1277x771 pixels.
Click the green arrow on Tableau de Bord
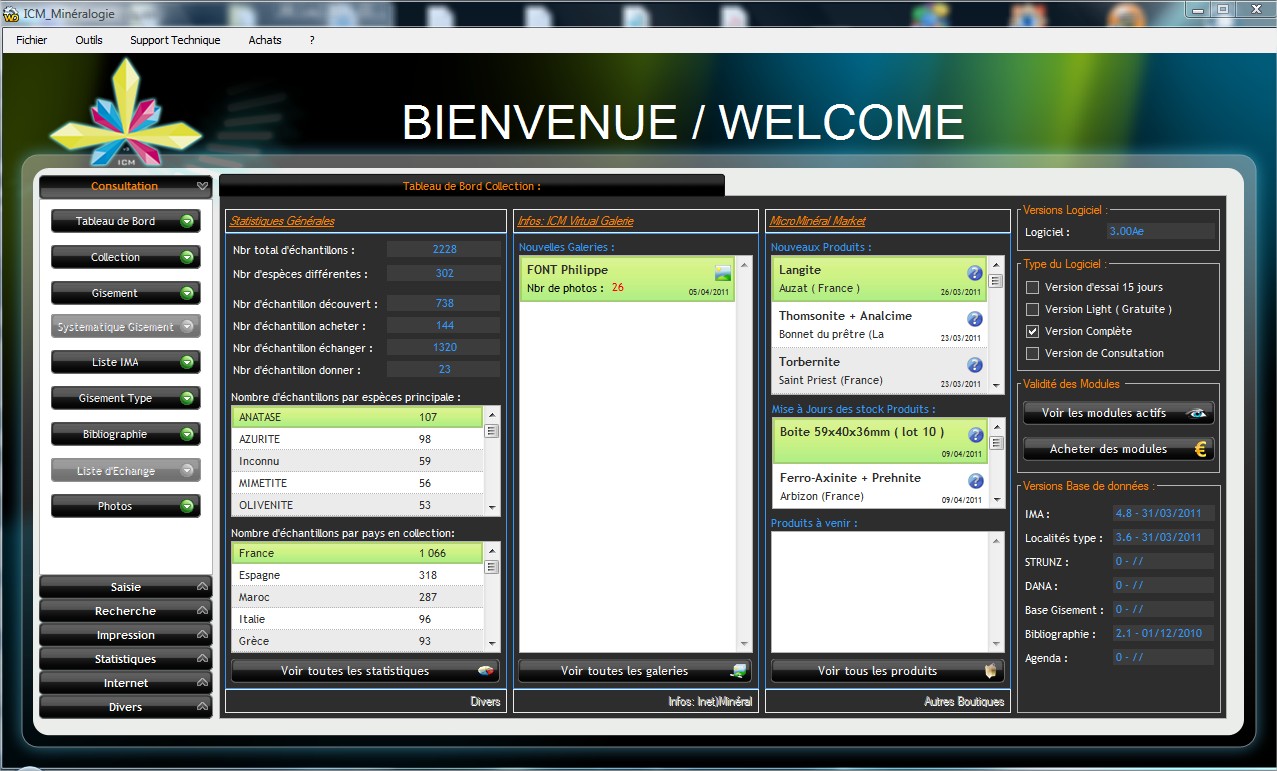(x=187, y=221)
